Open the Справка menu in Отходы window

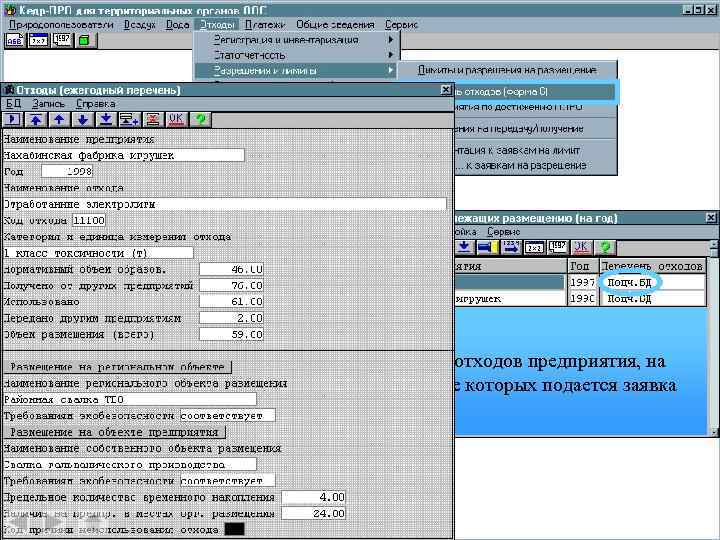[x=96, y=104]
